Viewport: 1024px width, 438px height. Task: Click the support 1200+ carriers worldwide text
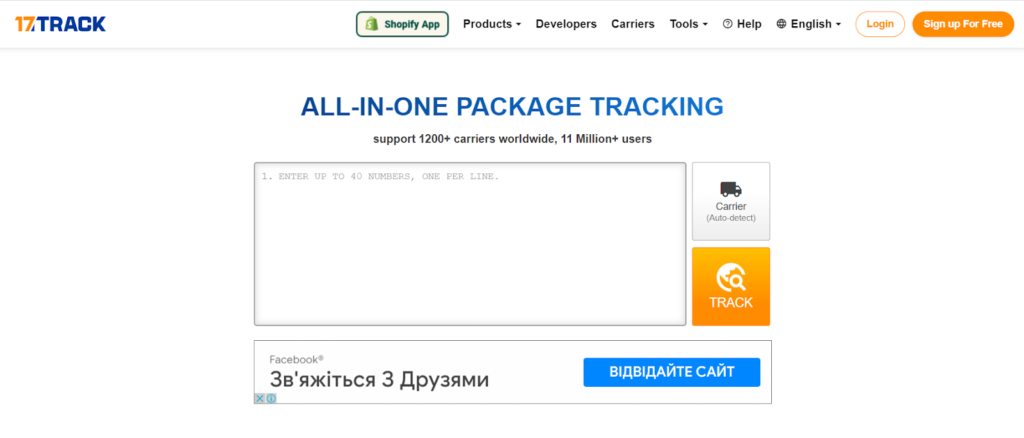pyautogui.click(x=512, y=139)
